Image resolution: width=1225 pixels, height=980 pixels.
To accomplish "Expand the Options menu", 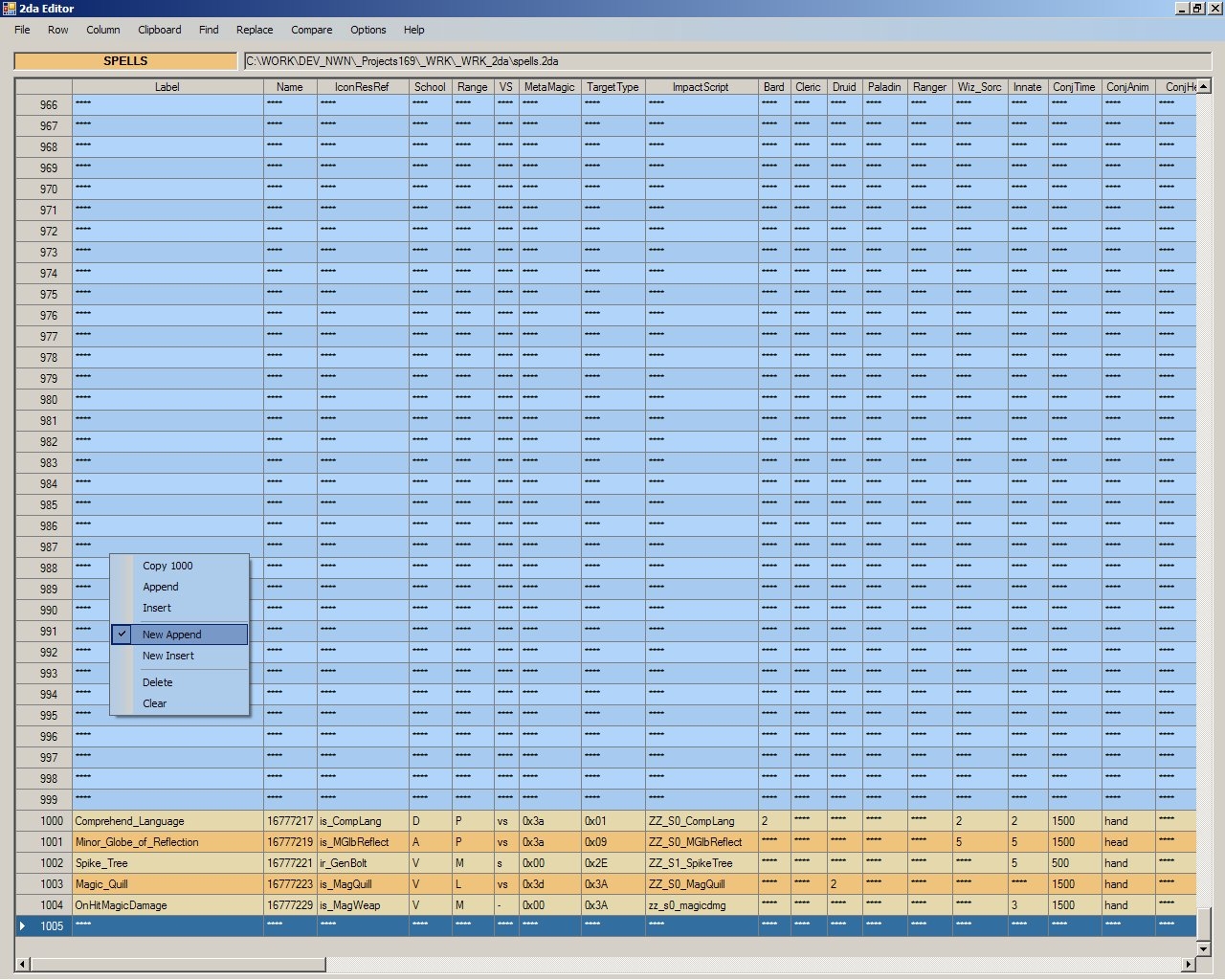I will pyautogui.click(x=367, y=30).
